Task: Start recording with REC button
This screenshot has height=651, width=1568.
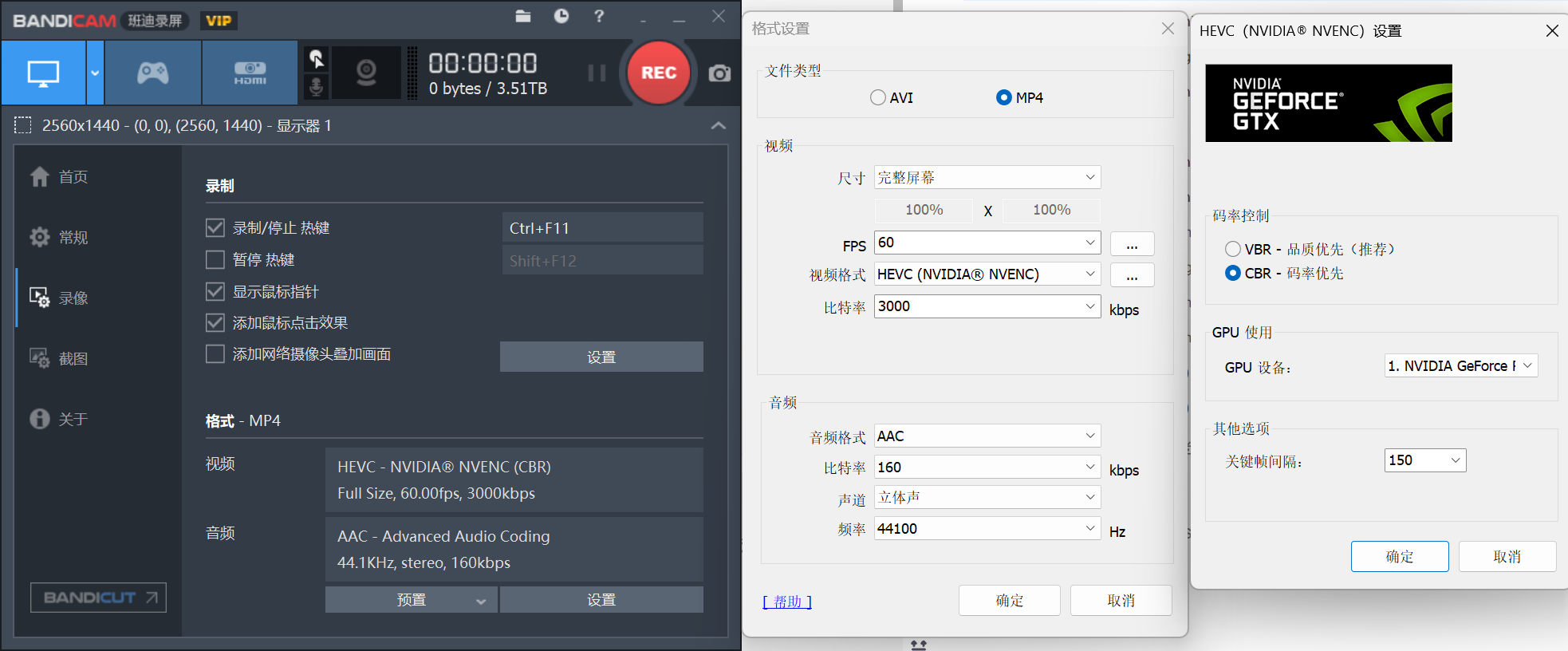Action: [x=659, y=73]
